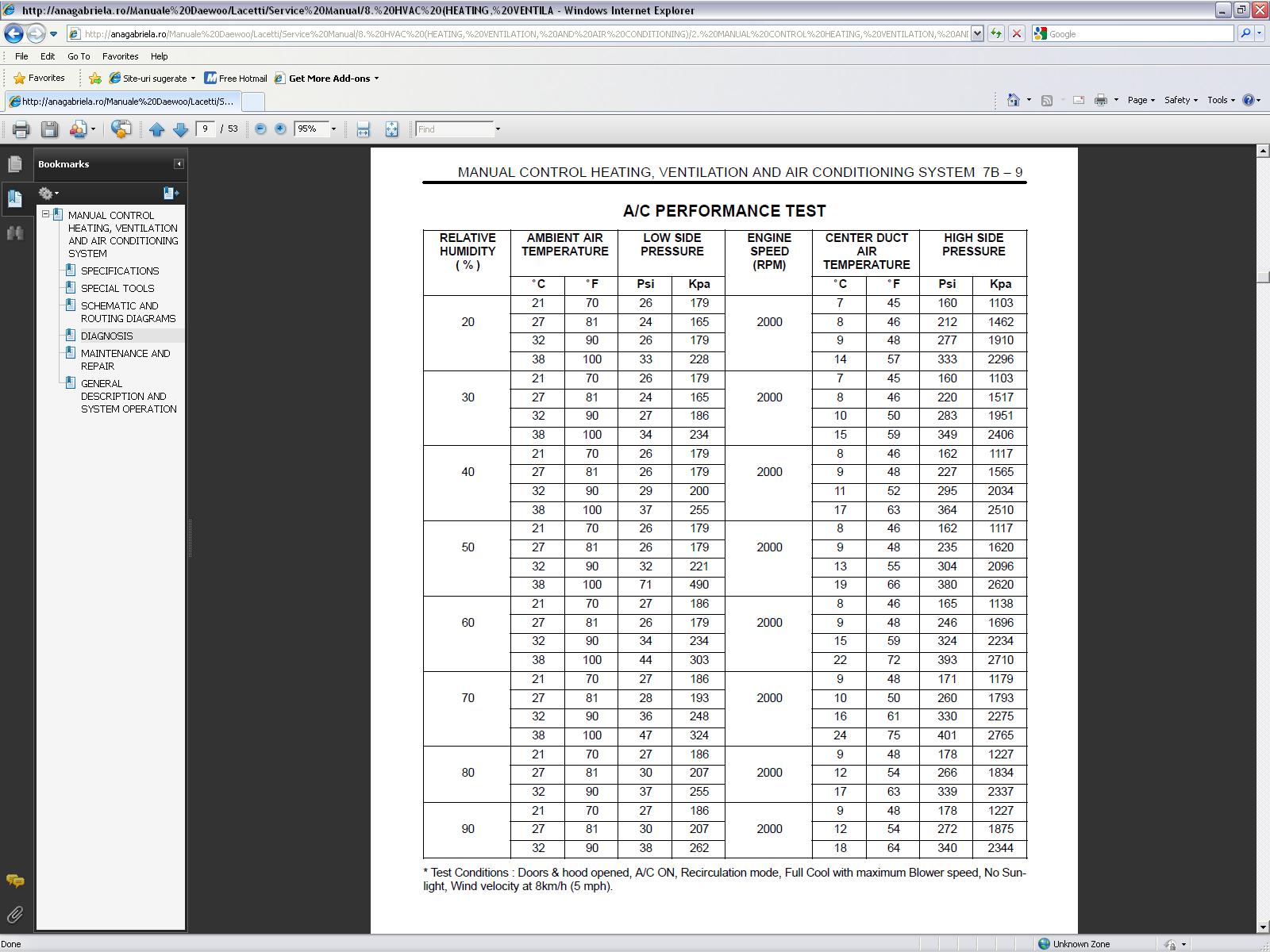
Task: Jump to the SPECIFICATIONS bookmark
Action: pyautogui.click(x=119, y=271)
